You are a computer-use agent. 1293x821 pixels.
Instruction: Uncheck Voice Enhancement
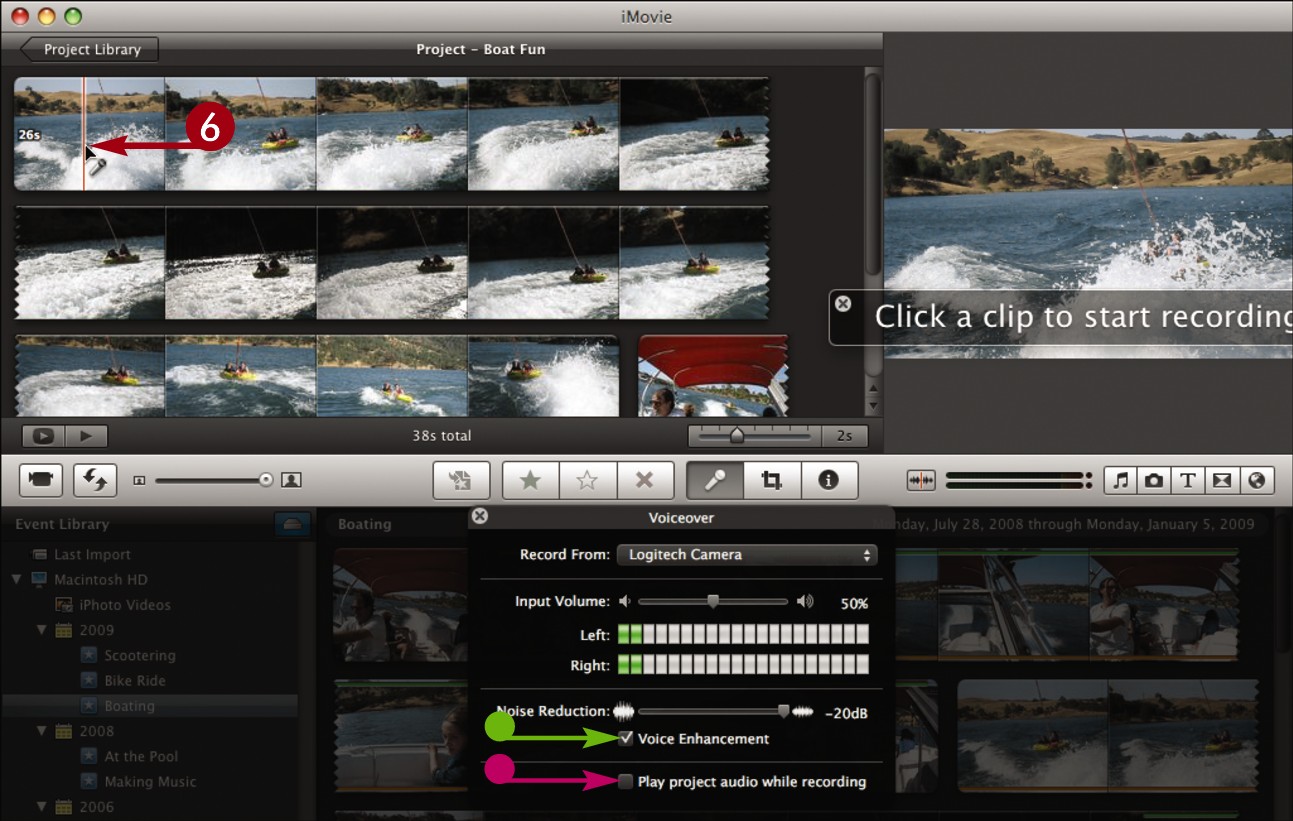click(x=626, y=739)
